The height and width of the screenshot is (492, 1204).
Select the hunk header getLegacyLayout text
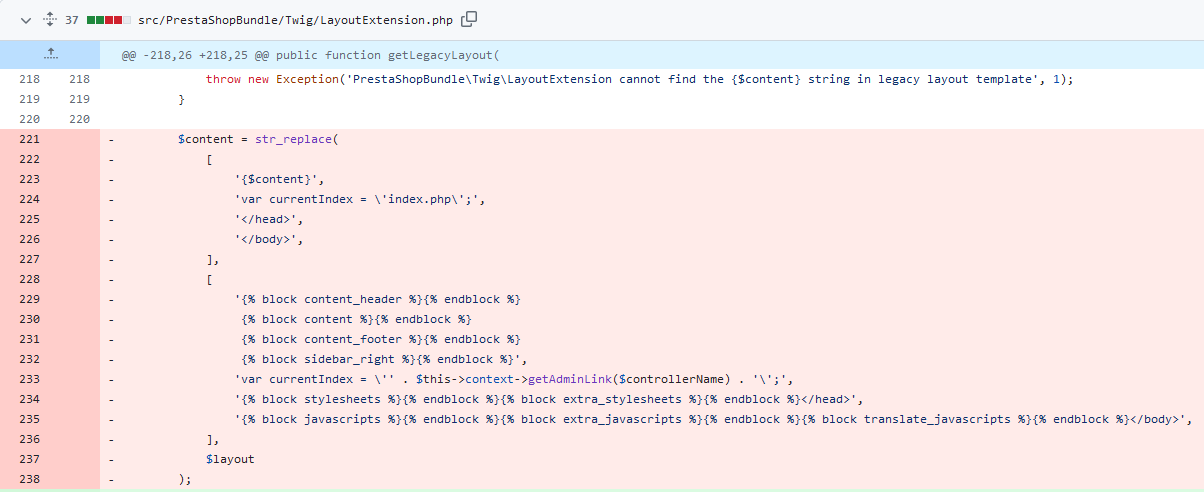310,55
